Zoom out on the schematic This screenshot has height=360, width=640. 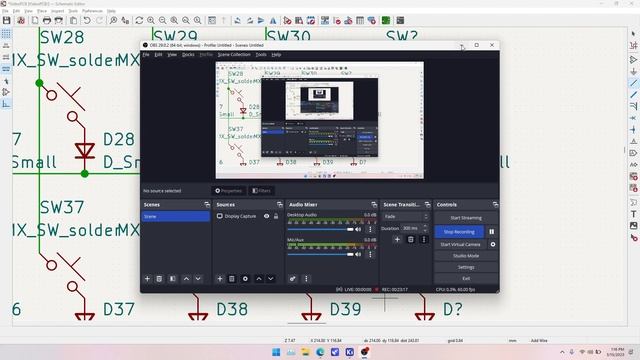pyautogui.click(x=162, y=20)
